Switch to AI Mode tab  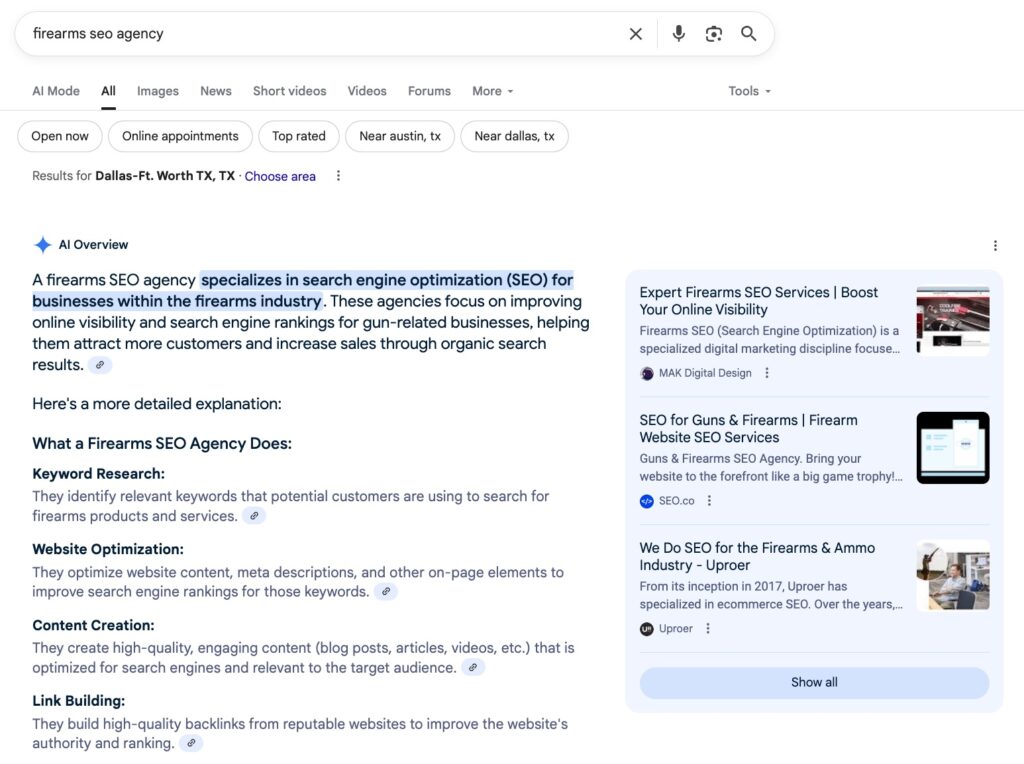[x=56, y=91]
